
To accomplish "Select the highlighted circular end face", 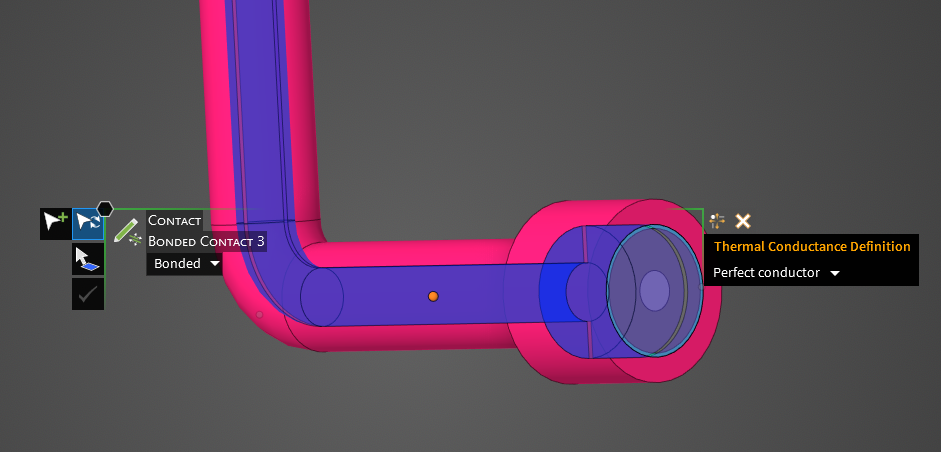I will point(654,291).
